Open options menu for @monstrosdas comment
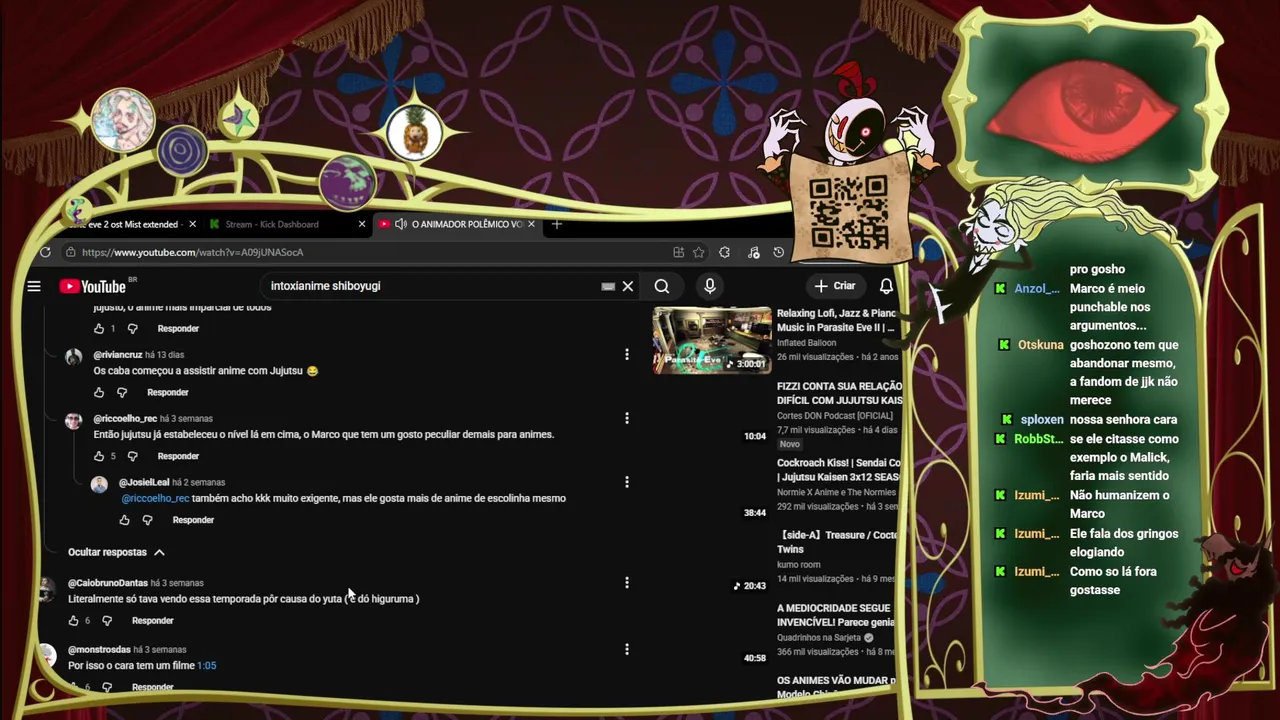 click(x=627, y=650)
